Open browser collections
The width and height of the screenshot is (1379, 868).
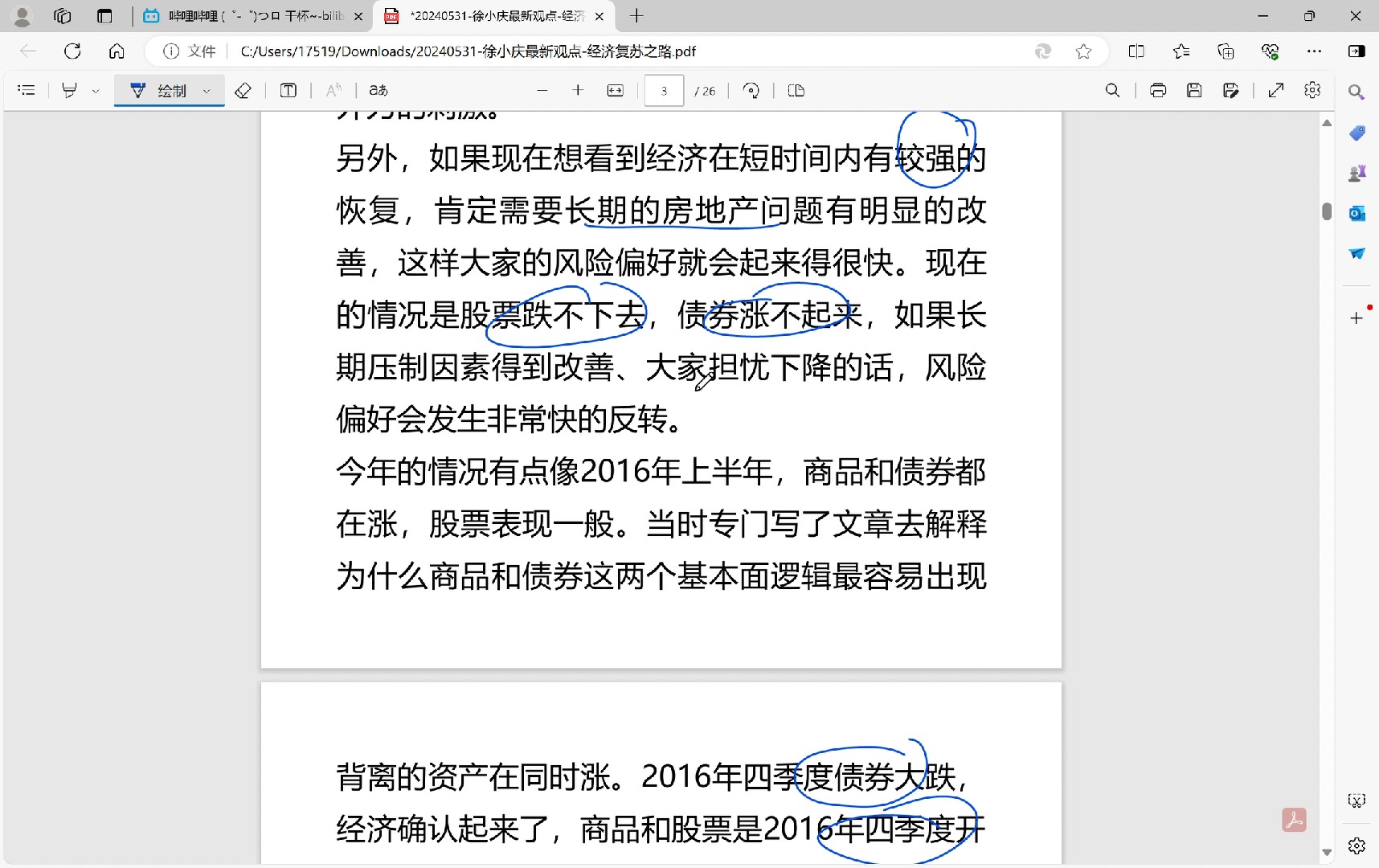coord(1226,51)
